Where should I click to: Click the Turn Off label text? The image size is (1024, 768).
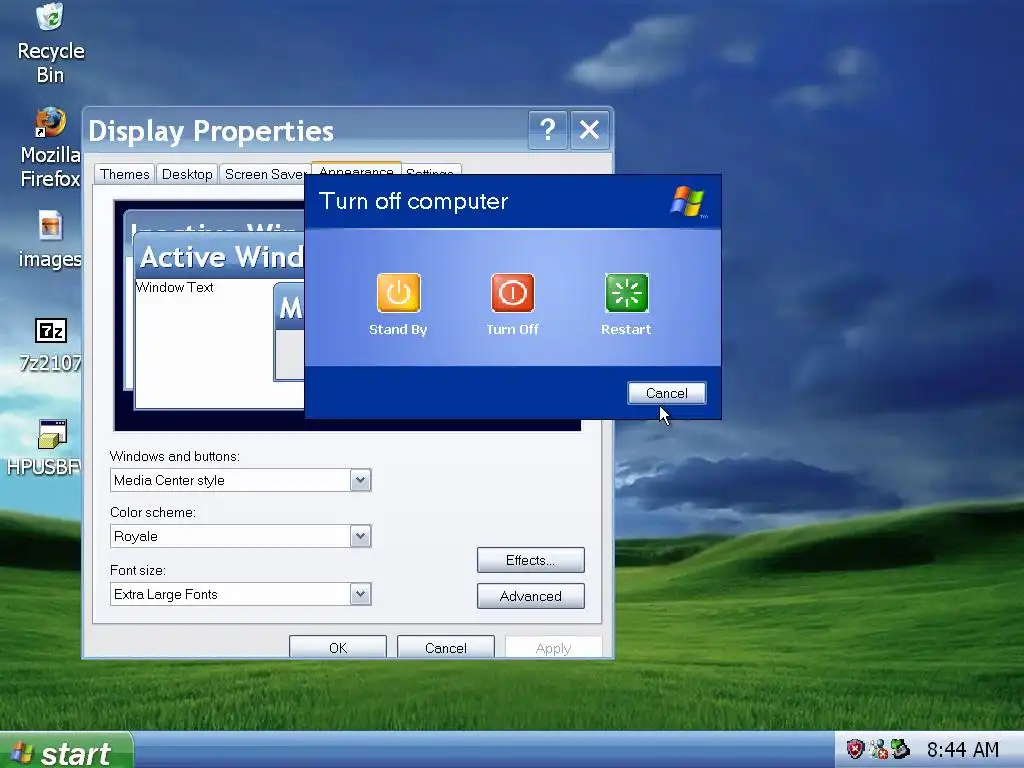click(x=512, y=329)
